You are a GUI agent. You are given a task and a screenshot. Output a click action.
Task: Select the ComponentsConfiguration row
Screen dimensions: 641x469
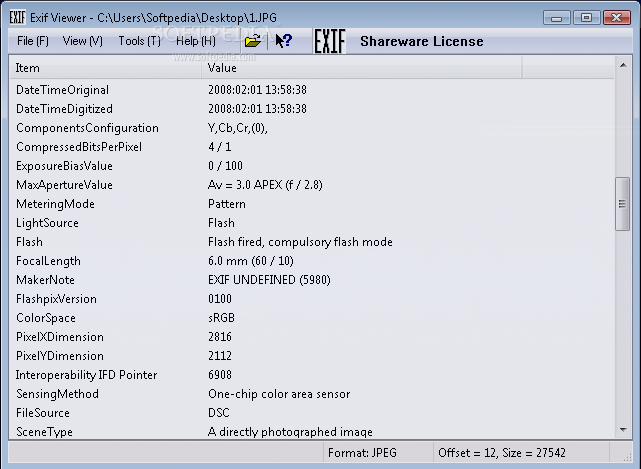[312, 128]
